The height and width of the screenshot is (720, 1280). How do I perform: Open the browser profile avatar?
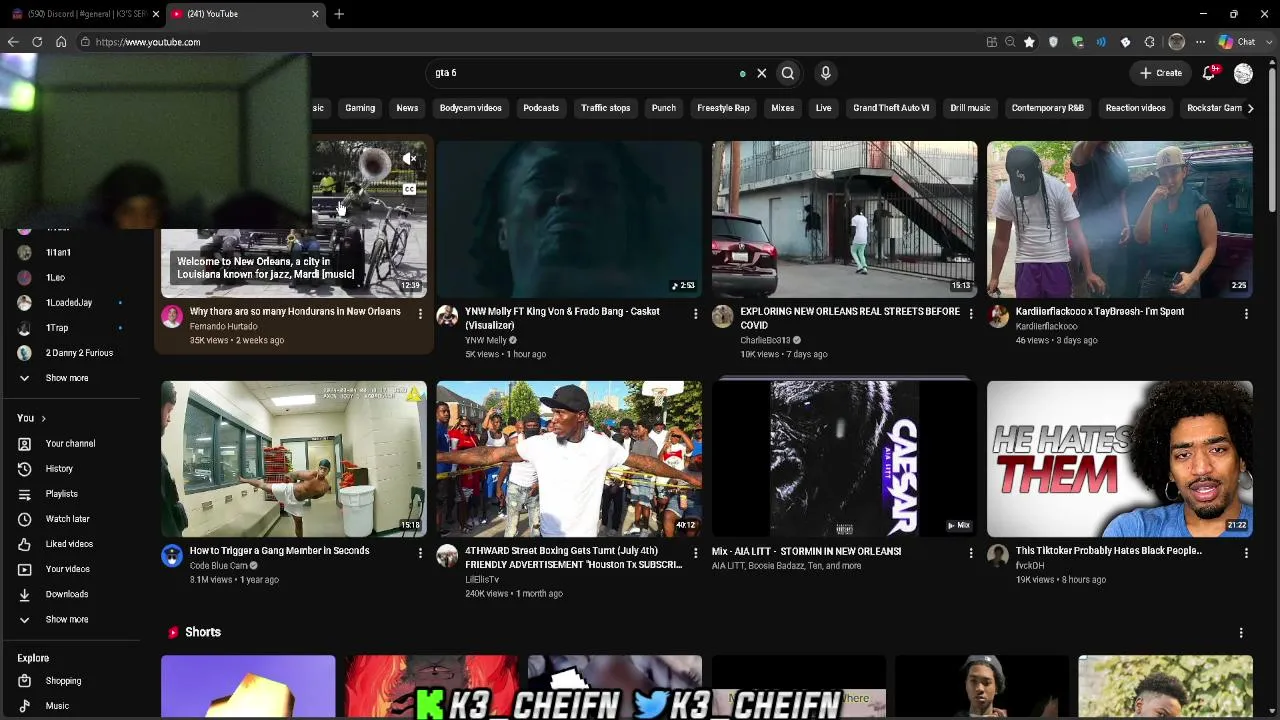[1177, 42]
